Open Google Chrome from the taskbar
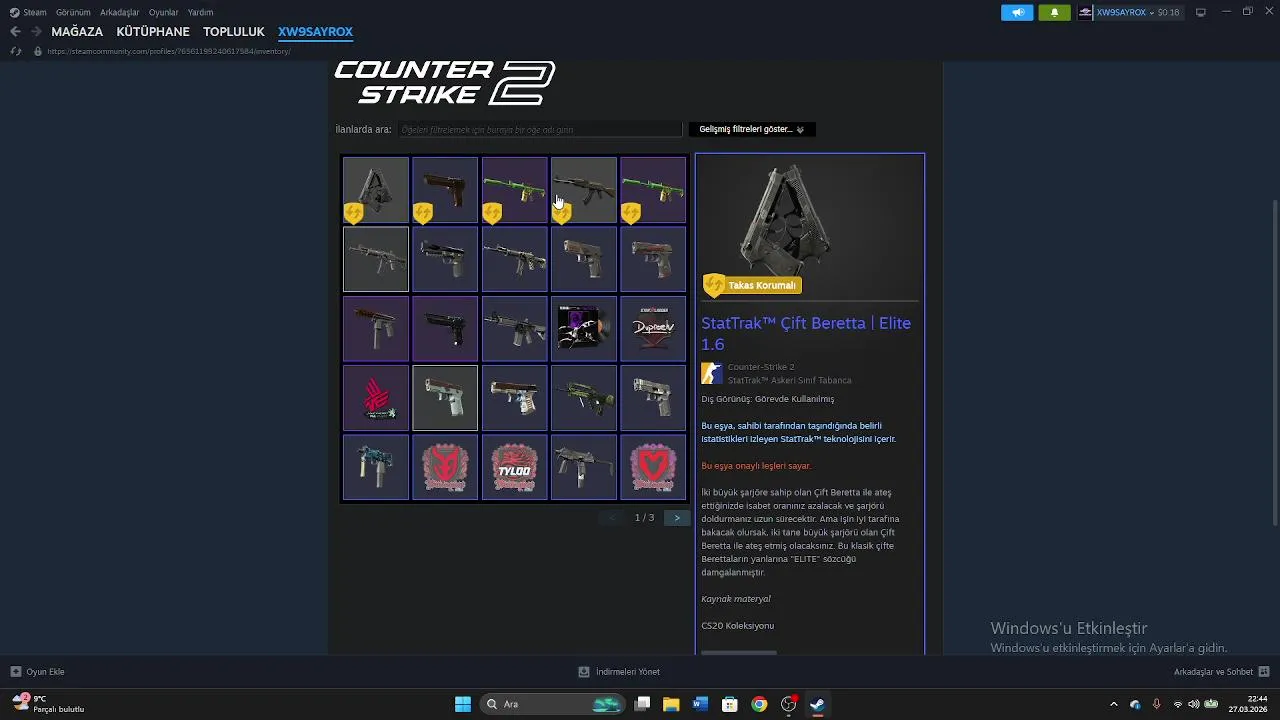This screenshot has height=720, width=1280. point(759,704)
